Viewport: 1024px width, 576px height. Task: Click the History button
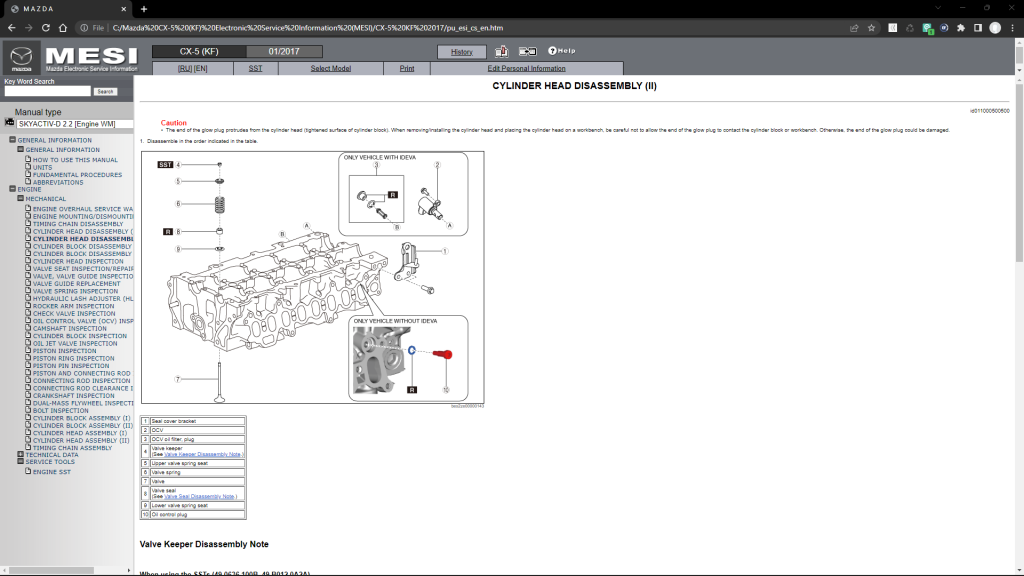pyautogui.click(x=462, y=51)
